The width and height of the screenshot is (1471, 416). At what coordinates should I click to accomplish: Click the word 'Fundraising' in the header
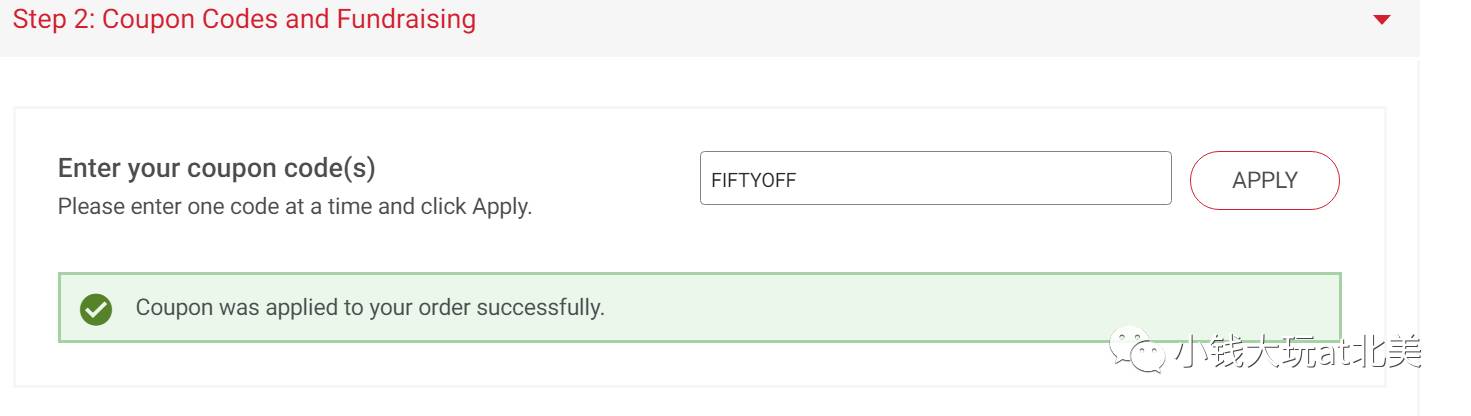[406, 19]
